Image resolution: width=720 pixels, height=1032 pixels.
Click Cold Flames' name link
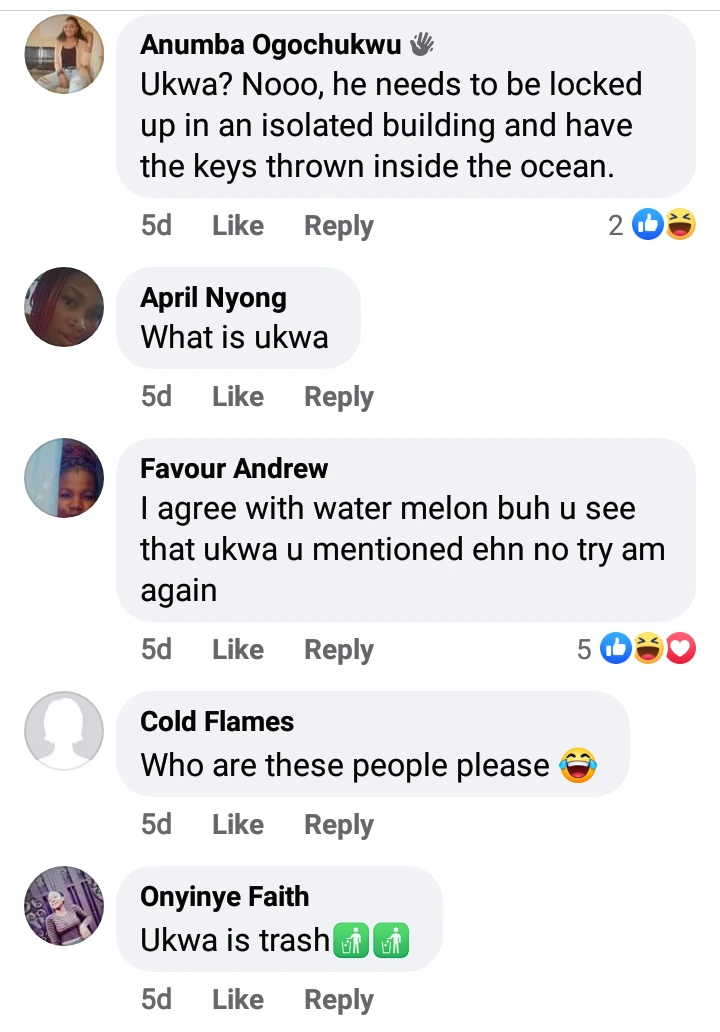[217, 721]
